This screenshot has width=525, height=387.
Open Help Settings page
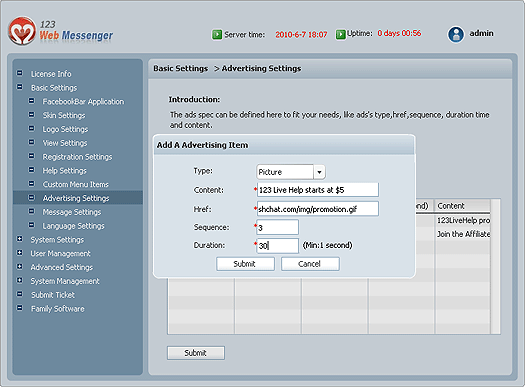click(64, 170)
